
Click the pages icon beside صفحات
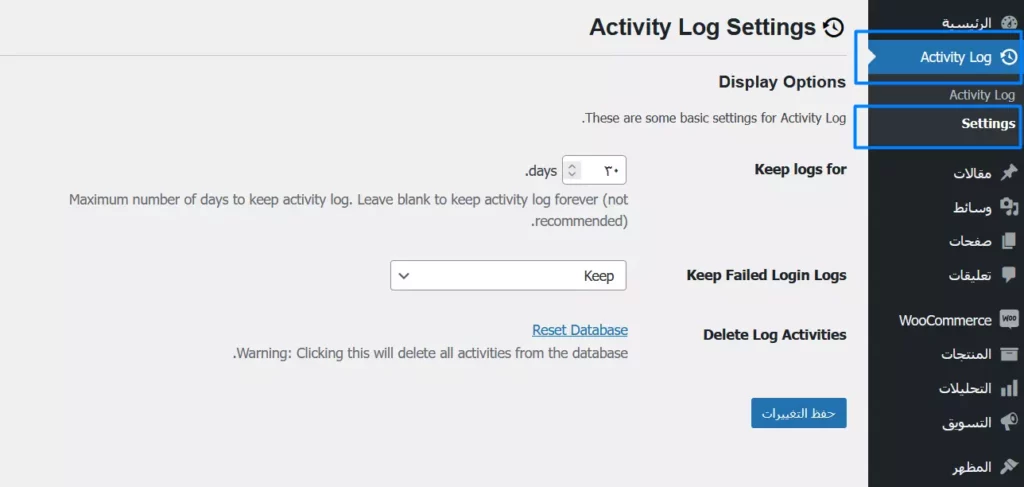tap(1008, 241)
